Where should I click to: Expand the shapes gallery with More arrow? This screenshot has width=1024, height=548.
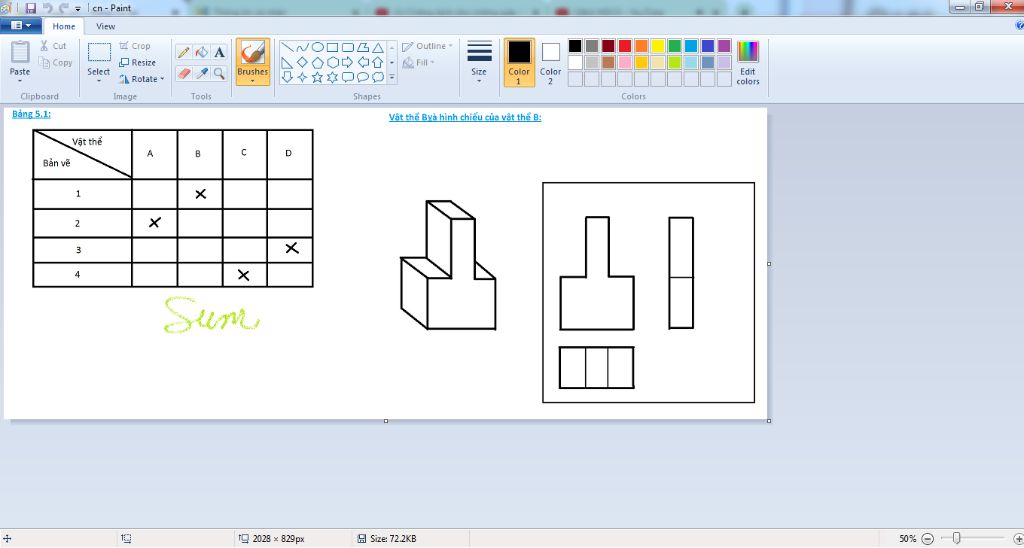coord(392,78)
